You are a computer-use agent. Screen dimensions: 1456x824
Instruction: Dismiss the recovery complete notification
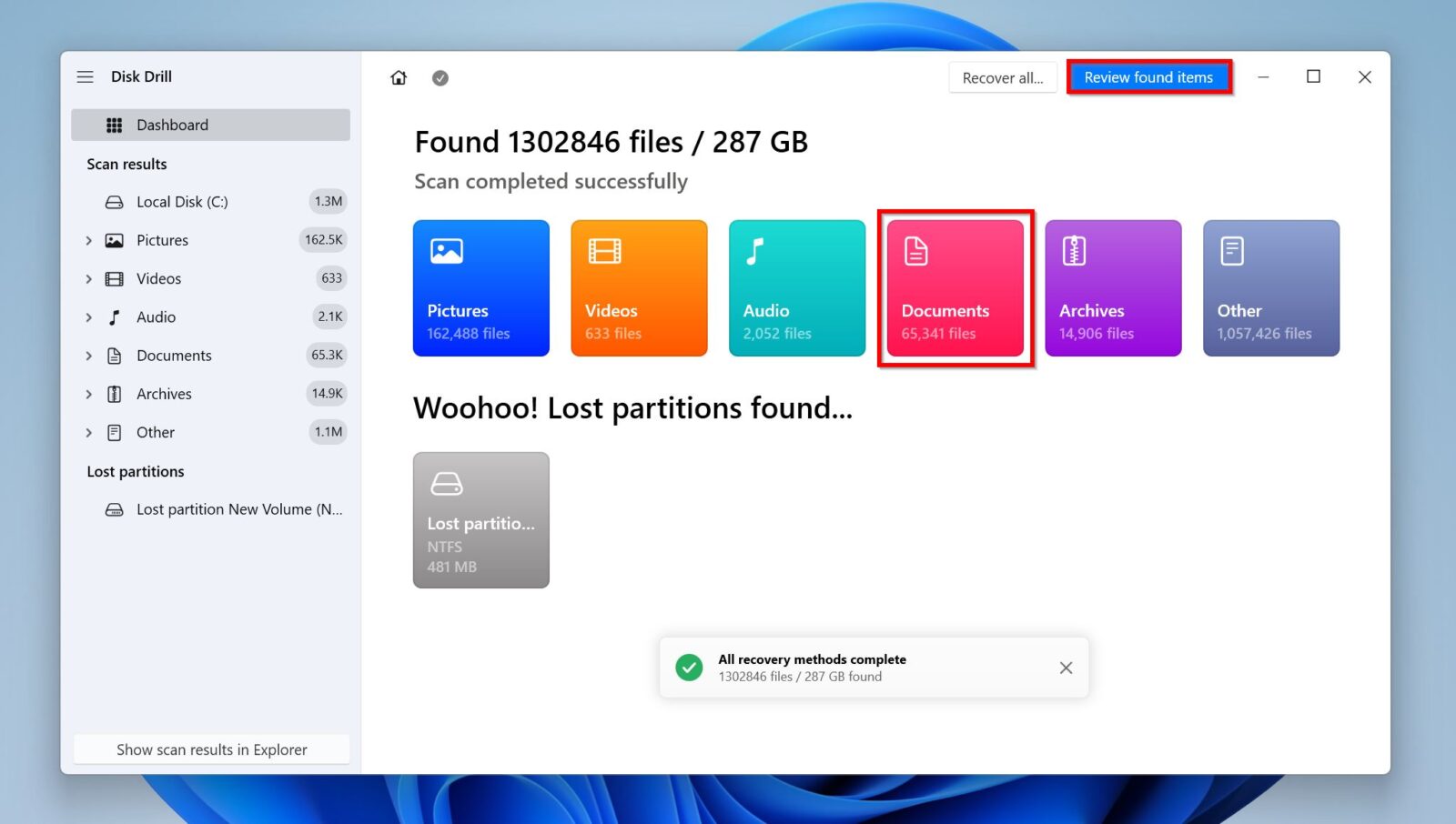pyautogui.click(x=1066, y=667)
